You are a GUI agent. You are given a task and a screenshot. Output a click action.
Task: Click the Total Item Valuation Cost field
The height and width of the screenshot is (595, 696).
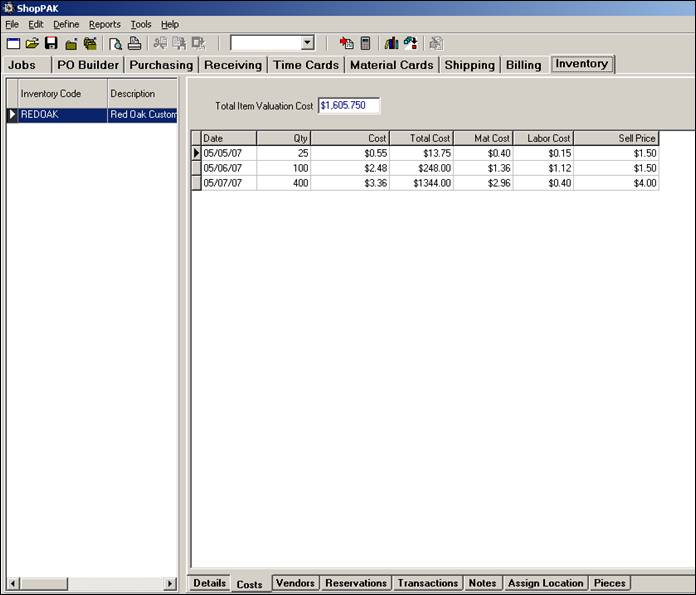pyautogui.click(x=348, y=105)
